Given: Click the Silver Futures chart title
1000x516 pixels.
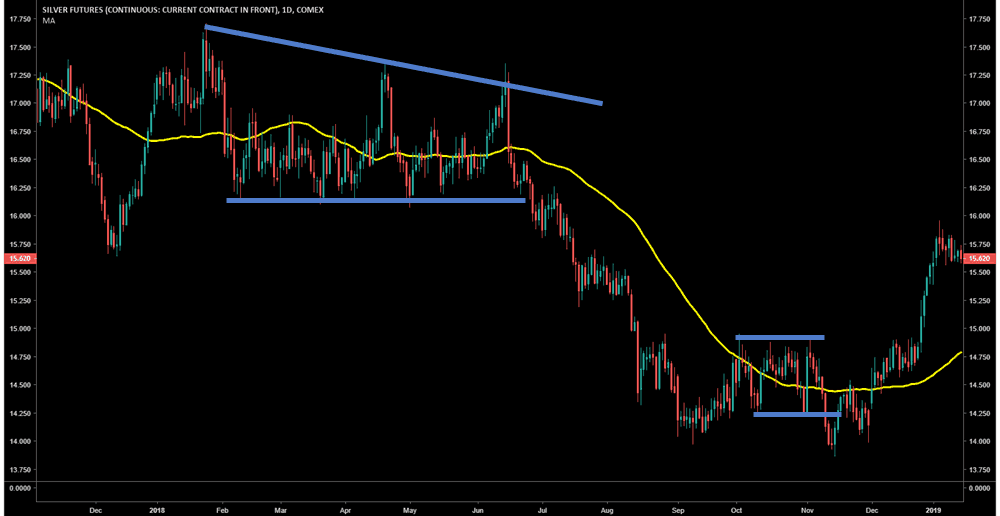Looking at the screenshot, I should point(183,11).
